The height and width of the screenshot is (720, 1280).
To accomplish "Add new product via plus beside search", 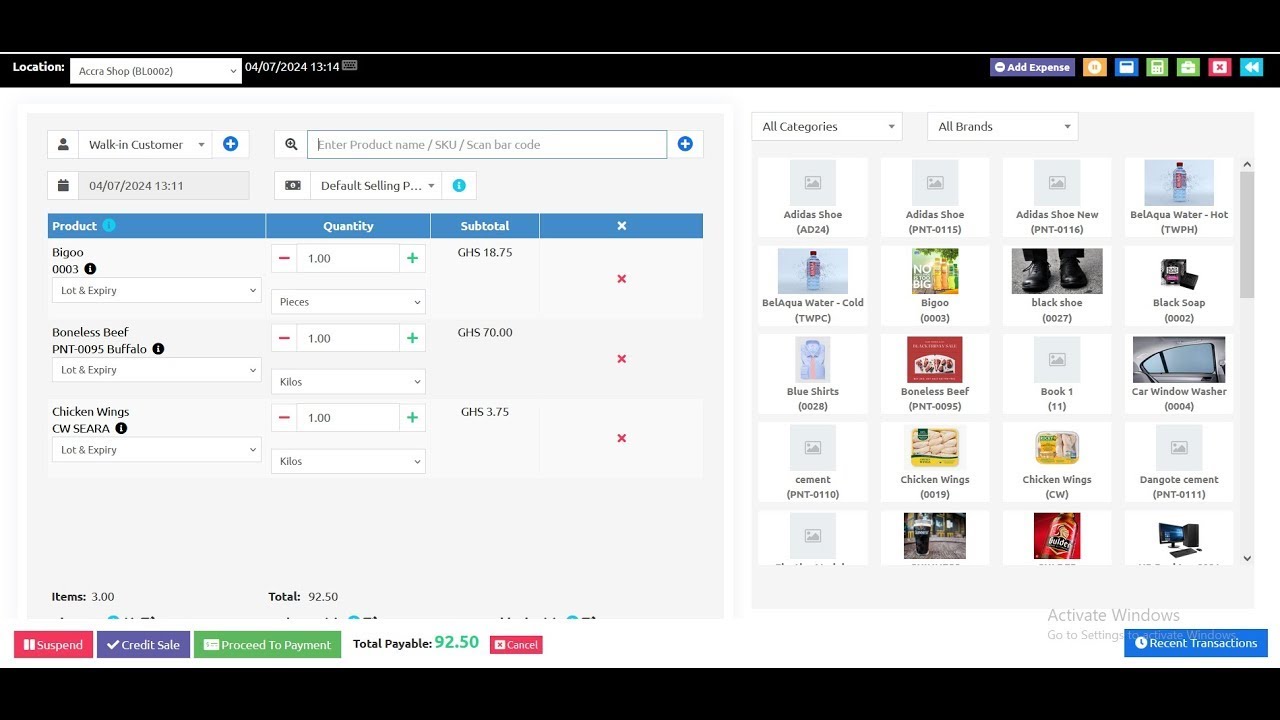I will (685, 144).
